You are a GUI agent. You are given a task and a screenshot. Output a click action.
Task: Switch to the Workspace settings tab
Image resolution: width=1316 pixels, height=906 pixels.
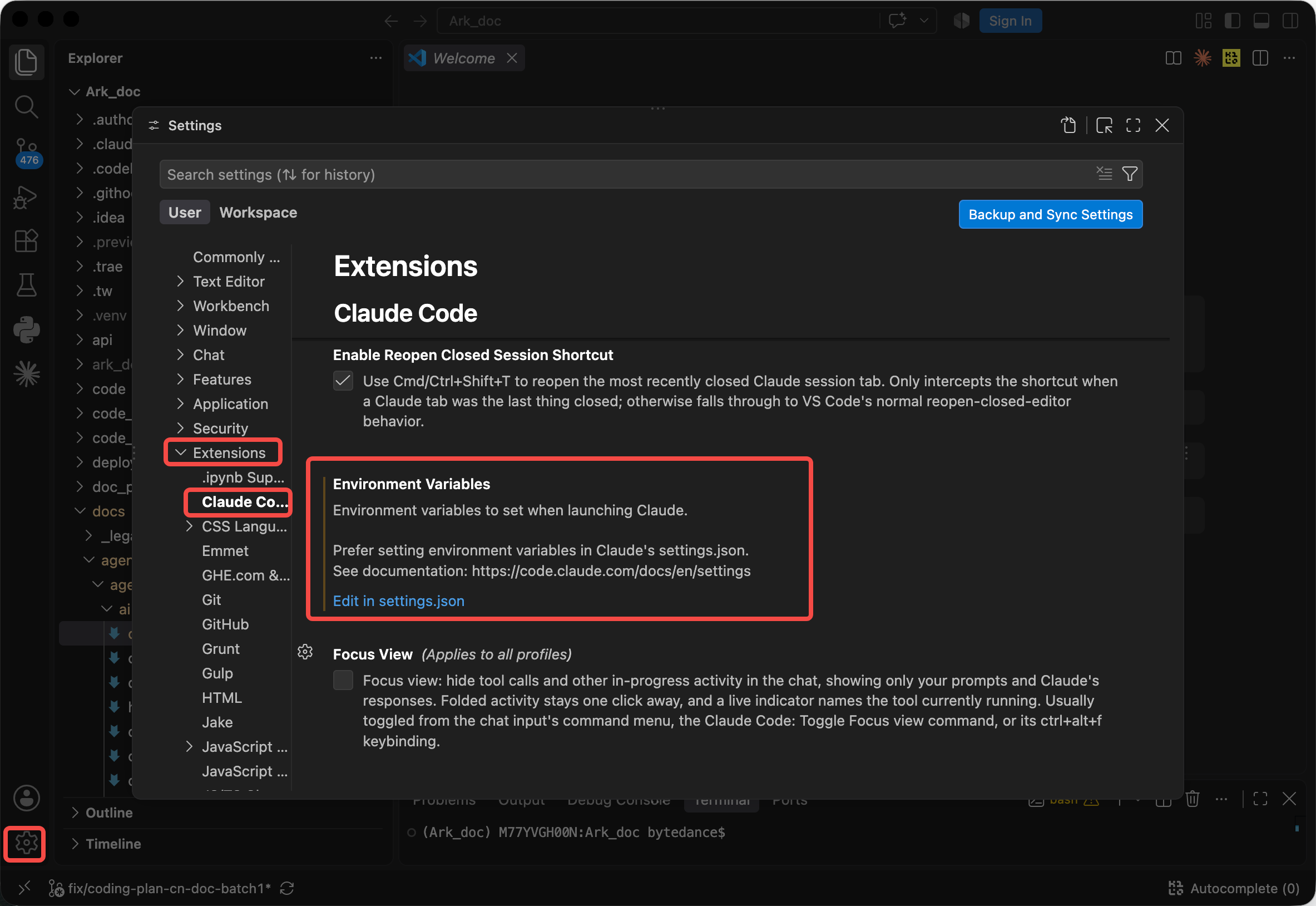(258, 212)
